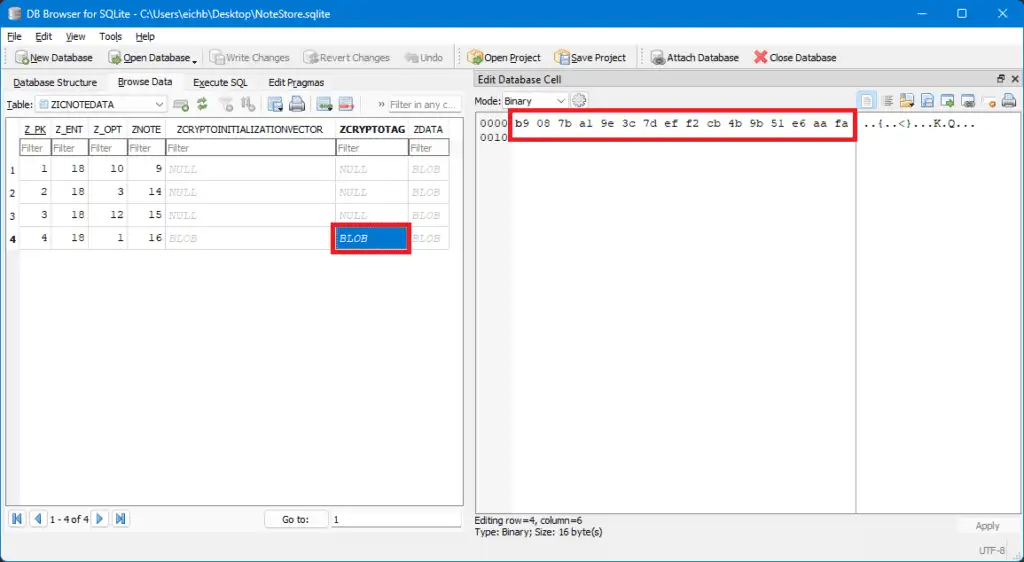Print the table view
This screenshot has width=1024, height=562.
297,104
